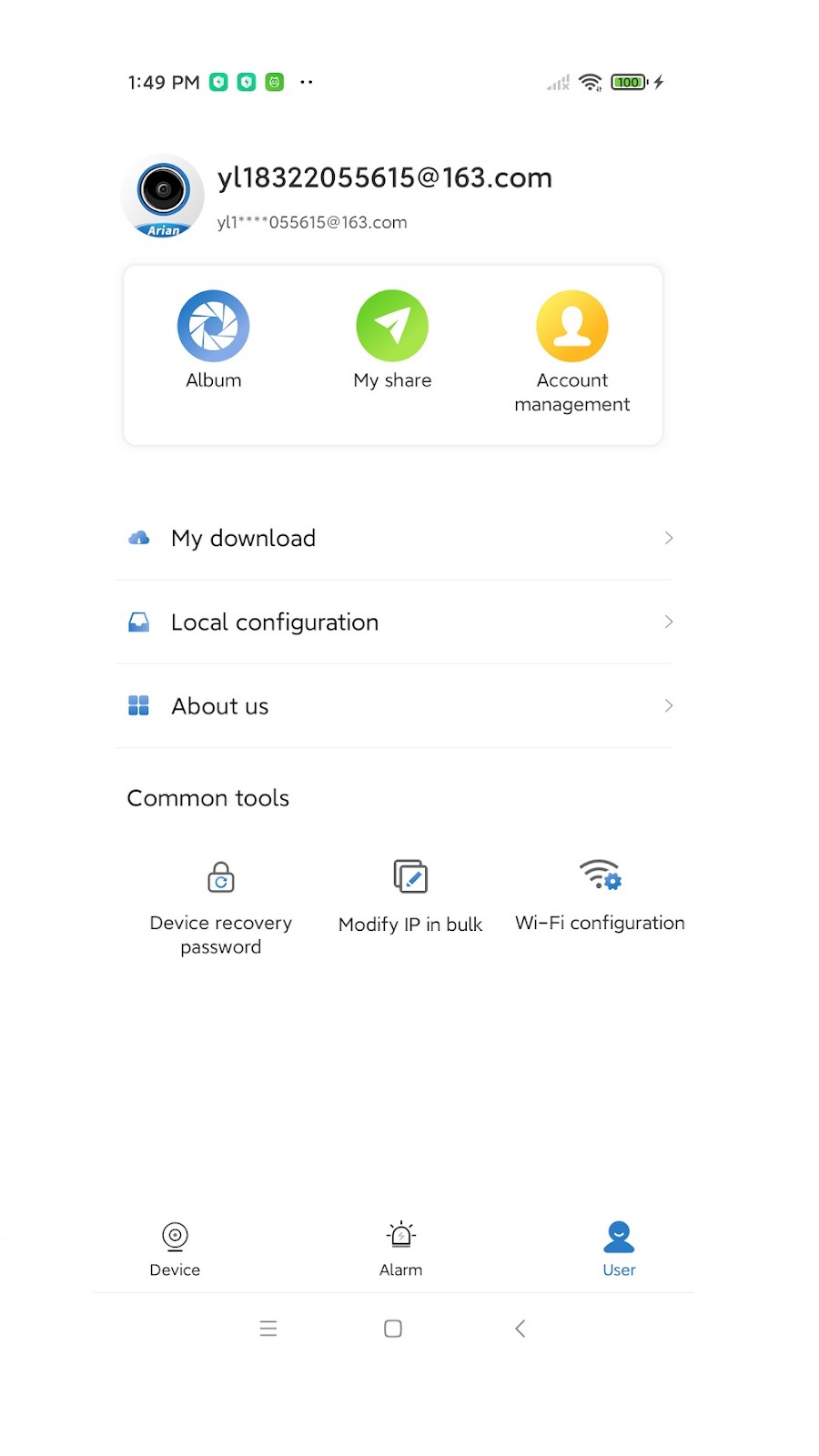This screenshot has height=1456, width=819.
Task: Open the My download row label
Action: click(x=243, y=539)
